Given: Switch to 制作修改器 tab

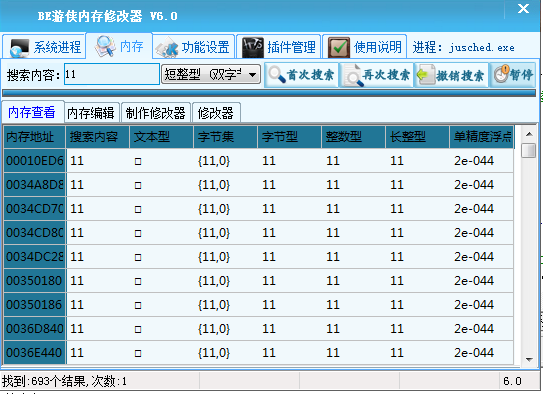Looking at the screenshot, I should 156,113.
